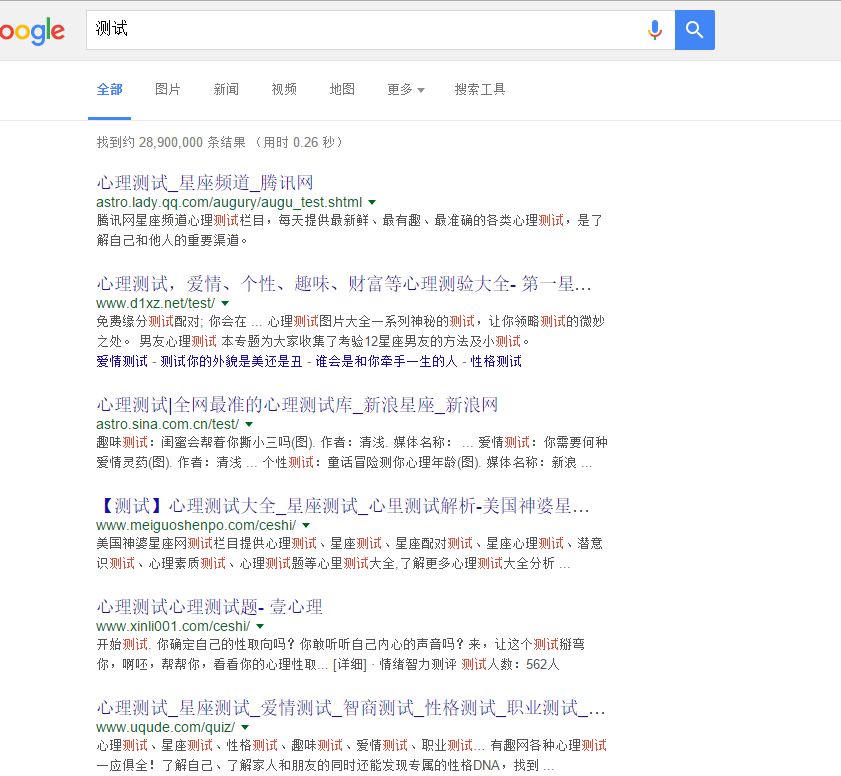Expand arrow next to astro.sina.com.cn/test/
Image resolution: width=841 pixels, height=776 pixels.
click(248, 425)
